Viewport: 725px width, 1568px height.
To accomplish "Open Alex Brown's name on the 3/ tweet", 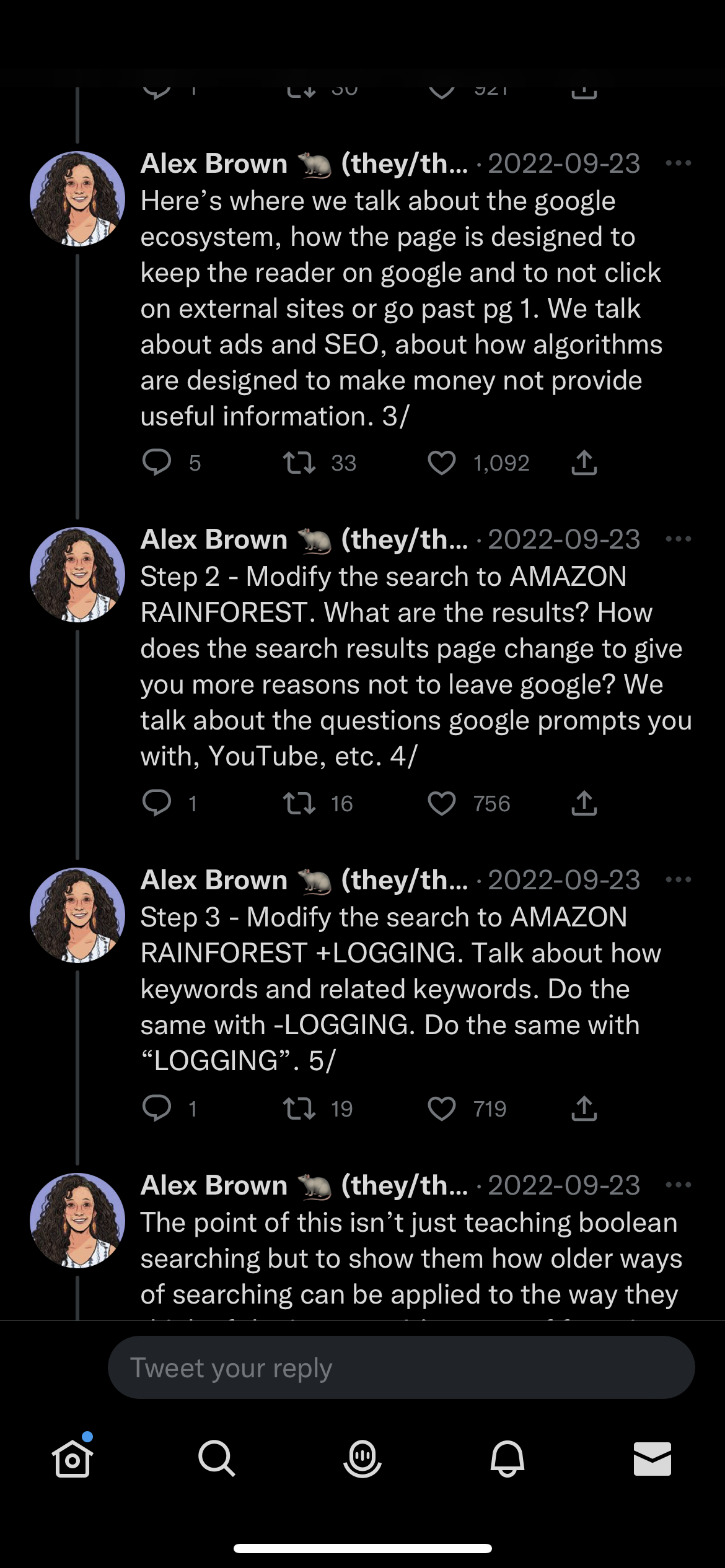I will click(x=214, y=163).
